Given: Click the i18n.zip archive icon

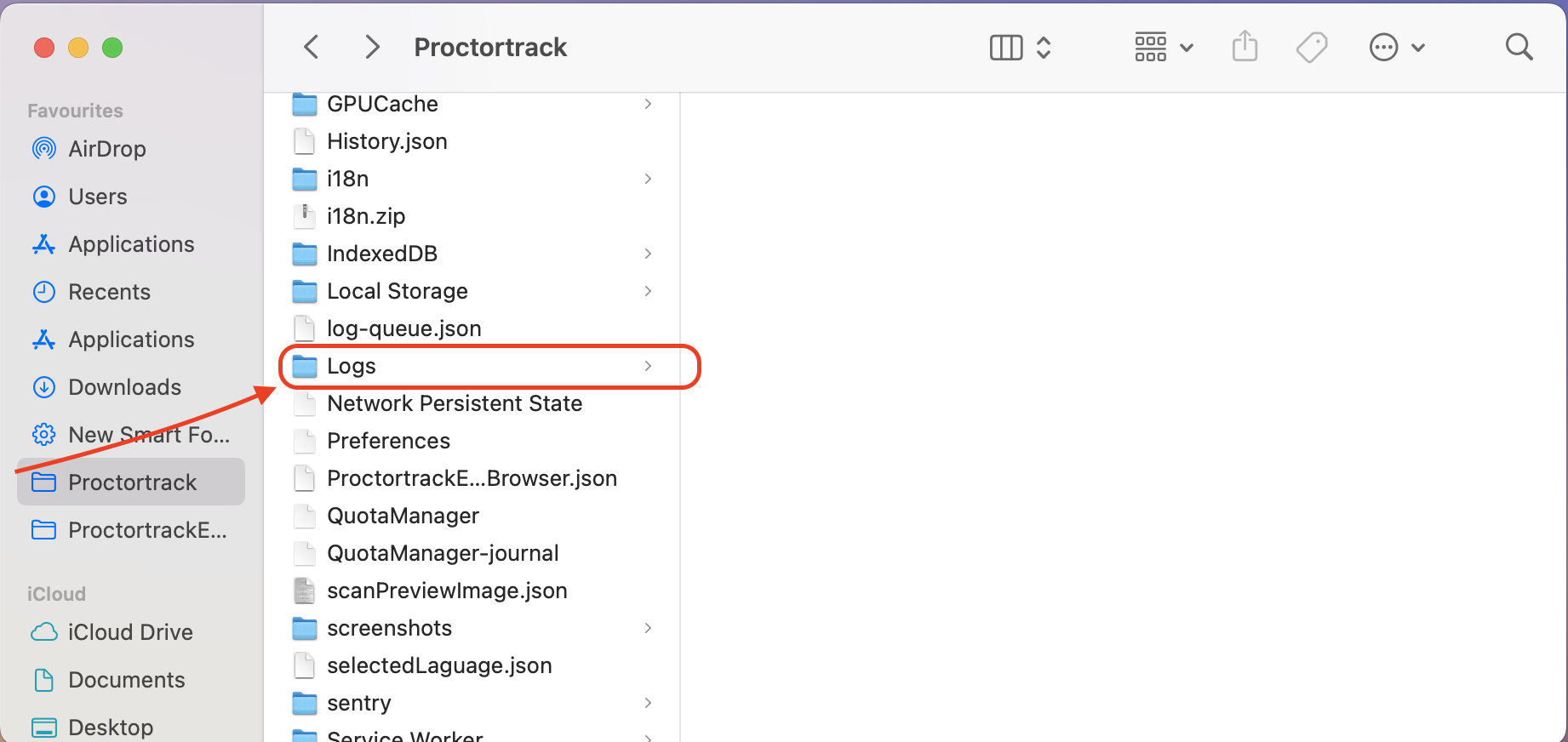Looking at the screenshot, I should pos(305,216).
